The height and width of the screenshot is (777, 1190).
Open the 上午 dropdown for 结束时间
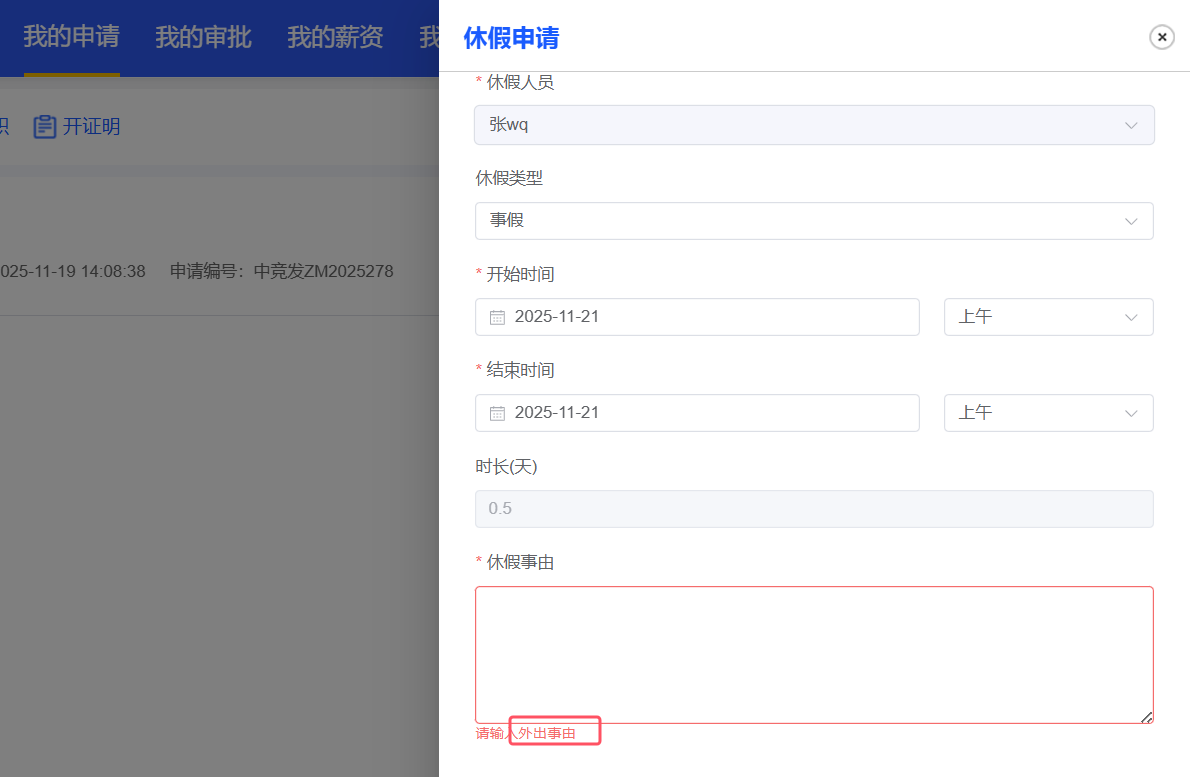pos(1049,413)
